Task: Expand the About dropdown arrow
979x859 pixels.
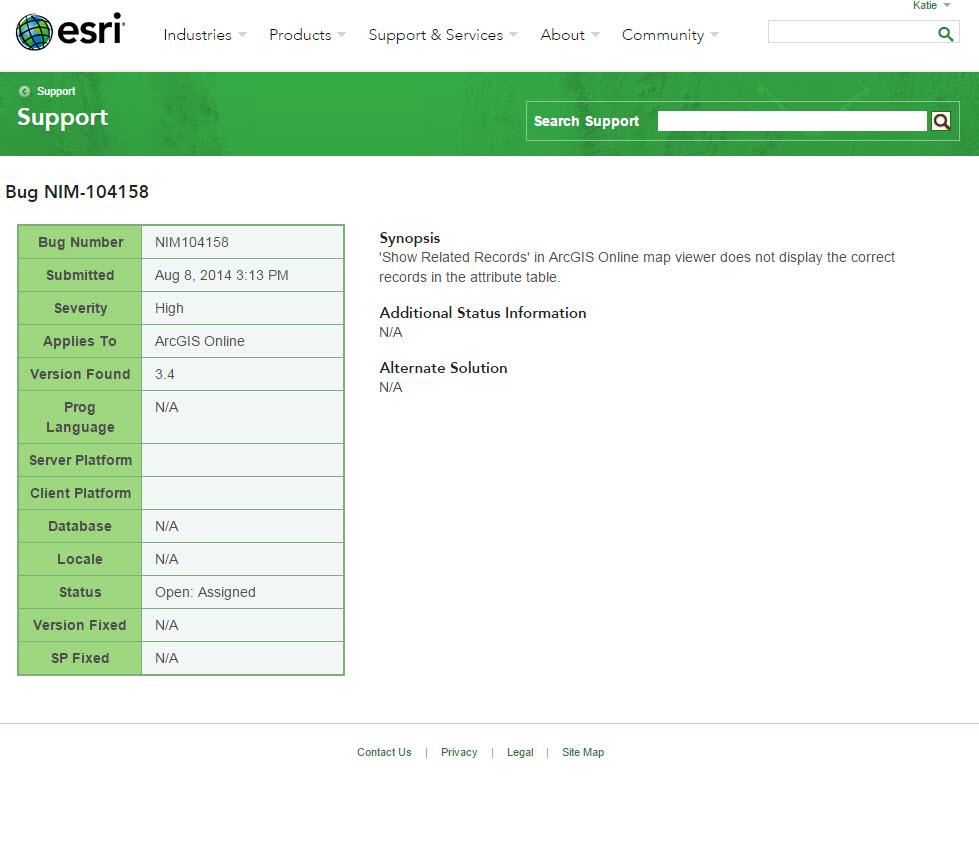Action: point(595,35)
